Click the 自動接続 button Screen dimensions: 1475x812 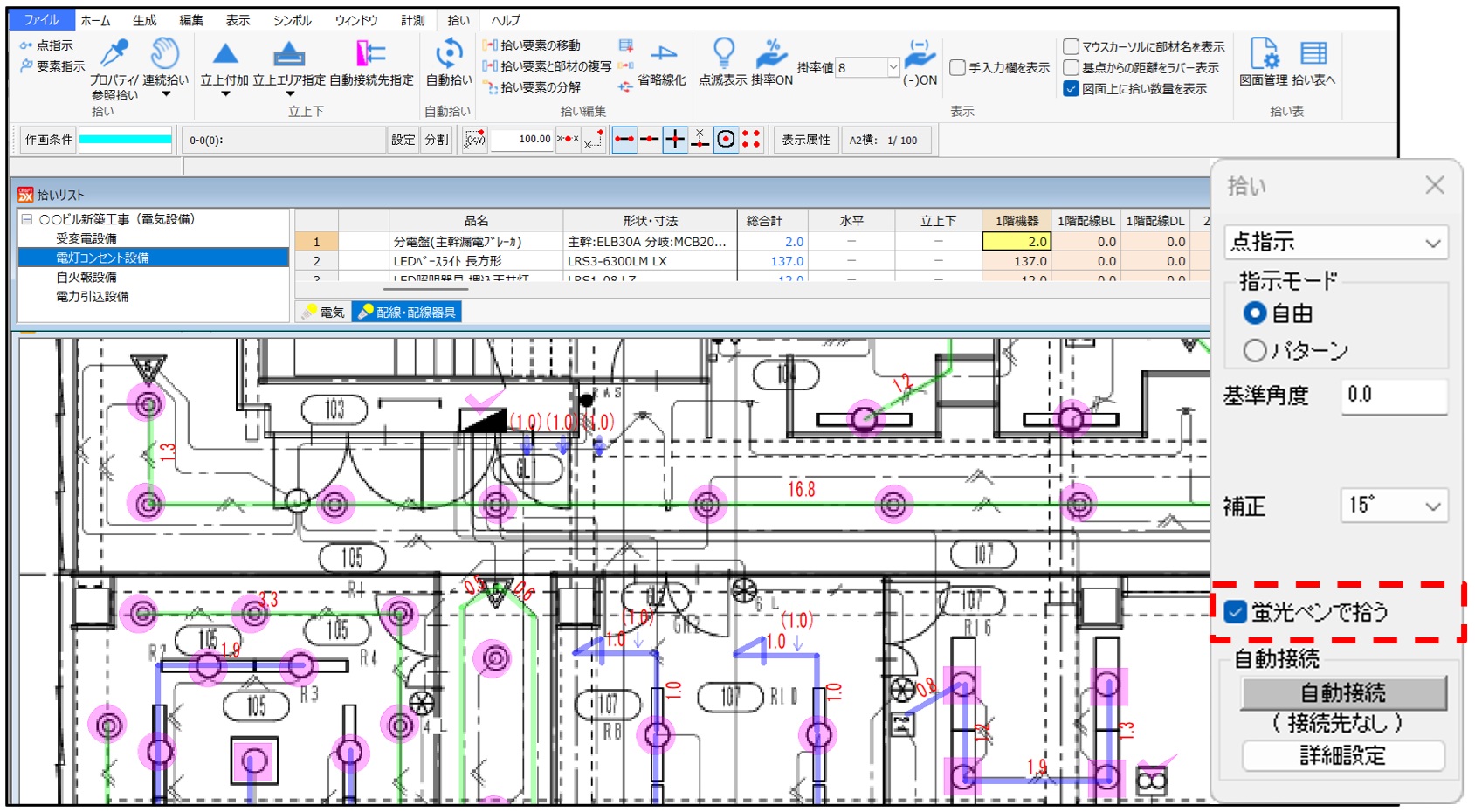1343,693
